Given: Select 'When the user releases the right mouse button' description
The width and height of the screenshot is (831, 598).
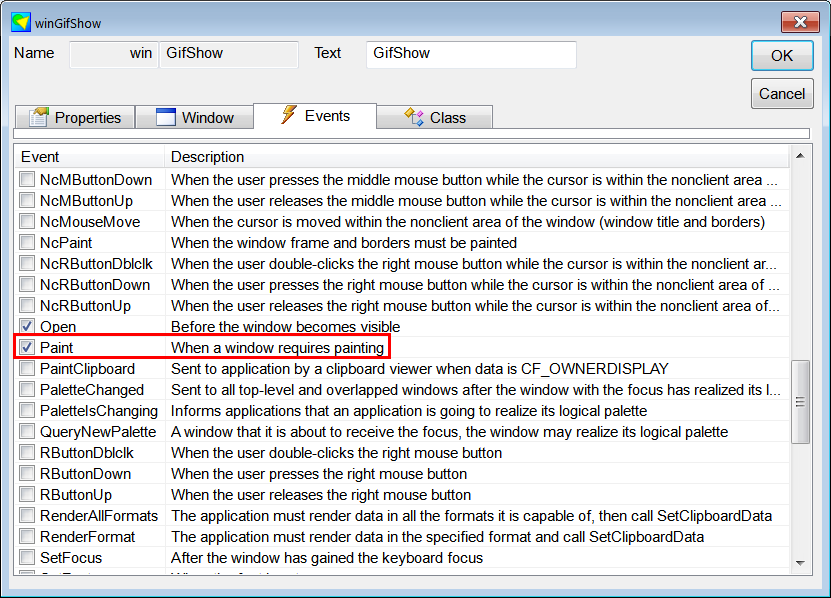Looking at the screenshot, I should (321, 495).
